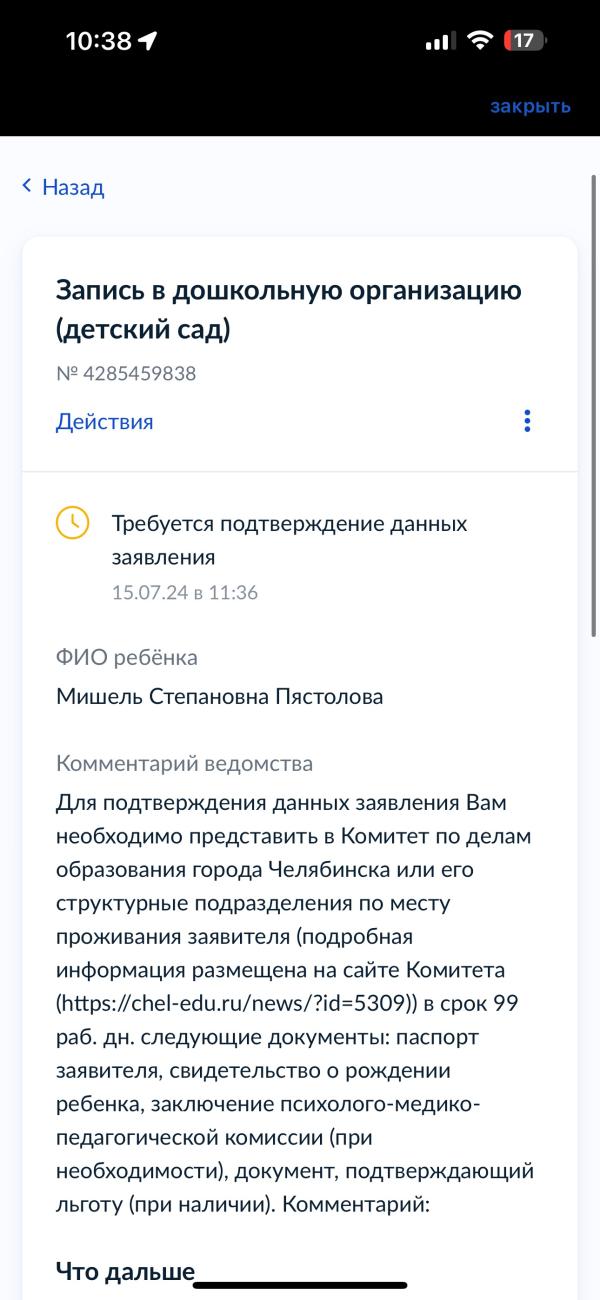Tap the timestamp 15.07.24 в 11:36
The image size is (600, 1300).
pyautogui.click(x=185, y=592)
